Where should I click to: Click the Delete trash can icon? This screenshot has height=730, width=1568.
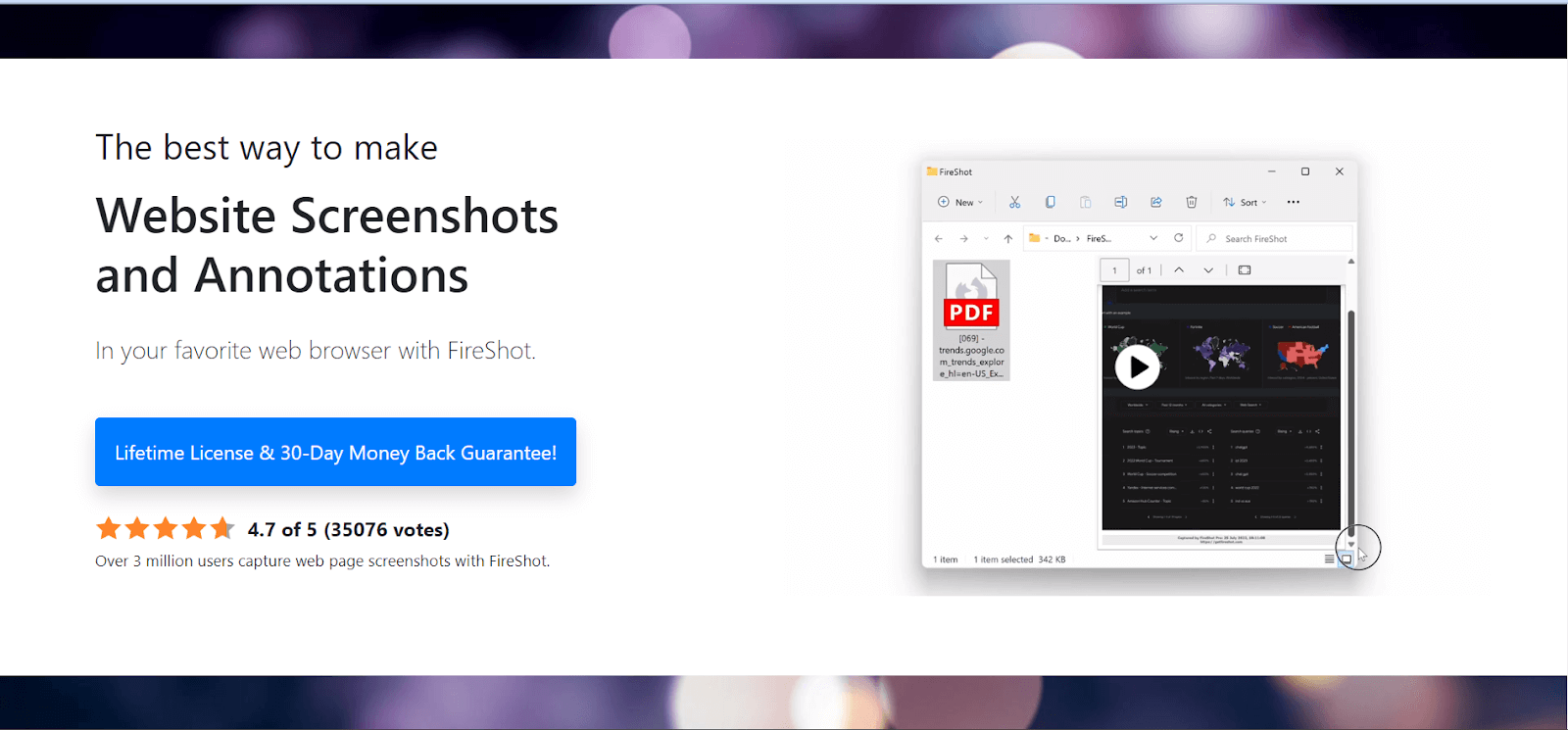click(x=1191, y=203)
